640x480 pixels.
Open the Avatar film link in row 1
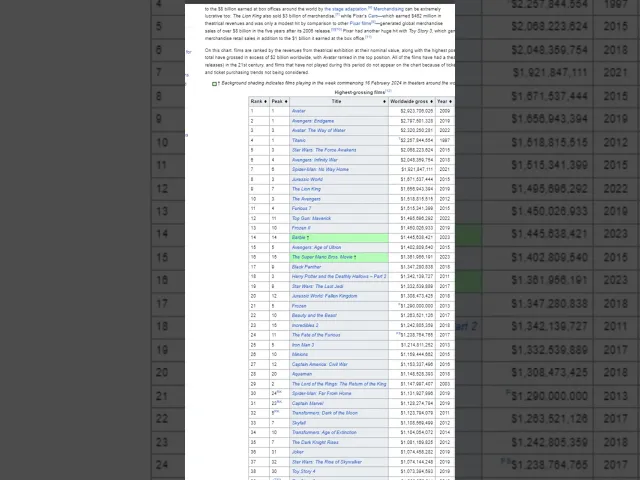tap(298, 111)
